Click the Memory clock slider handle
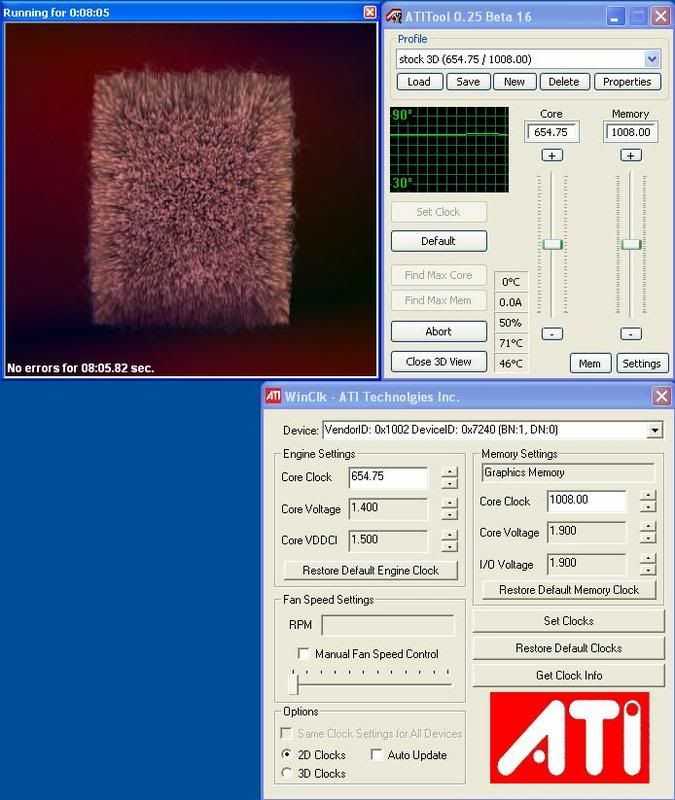675x800 pixels. 631,244
